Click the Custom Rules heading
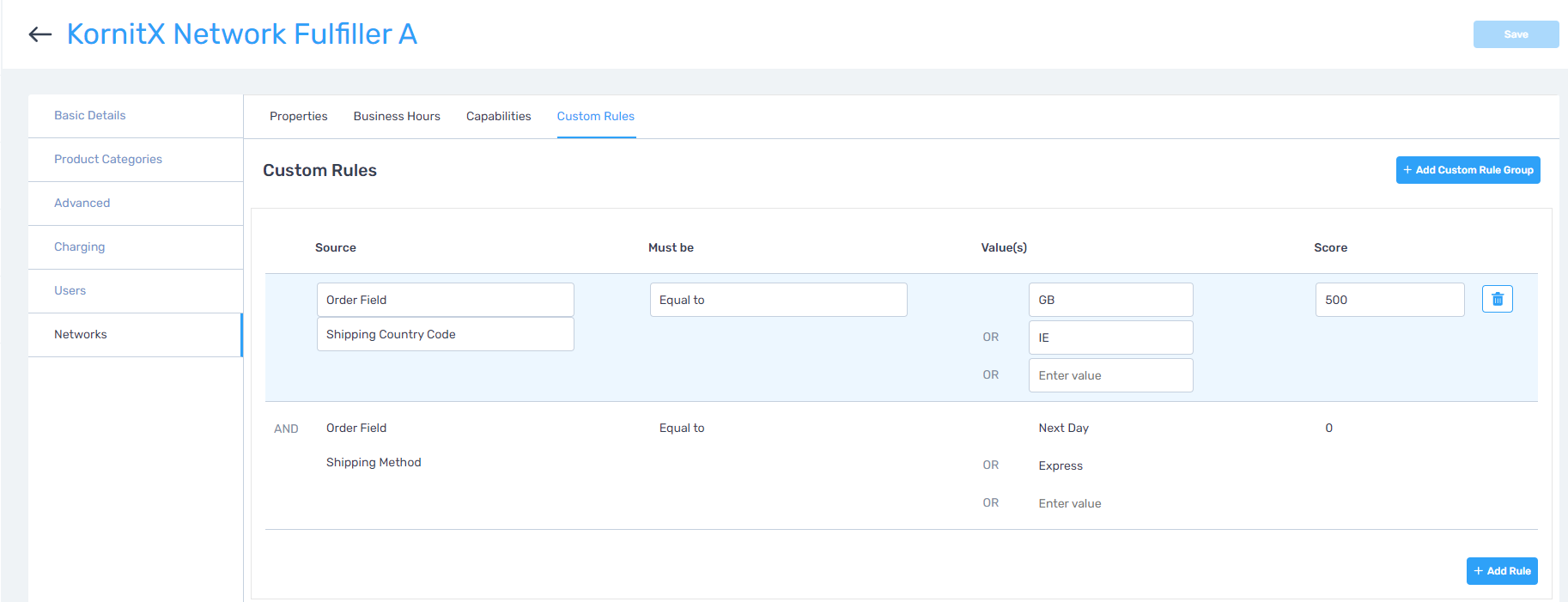Screen dimensions: 1568x602 319,170
